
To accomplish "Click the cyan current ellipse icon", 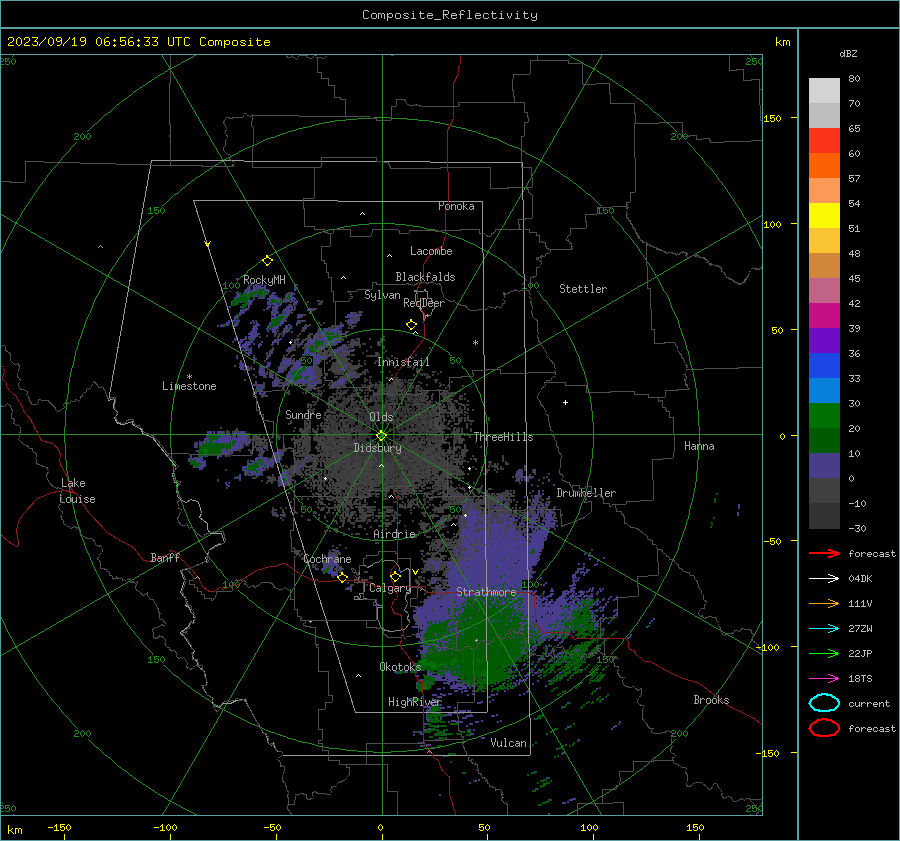I will tap(824, 703).
